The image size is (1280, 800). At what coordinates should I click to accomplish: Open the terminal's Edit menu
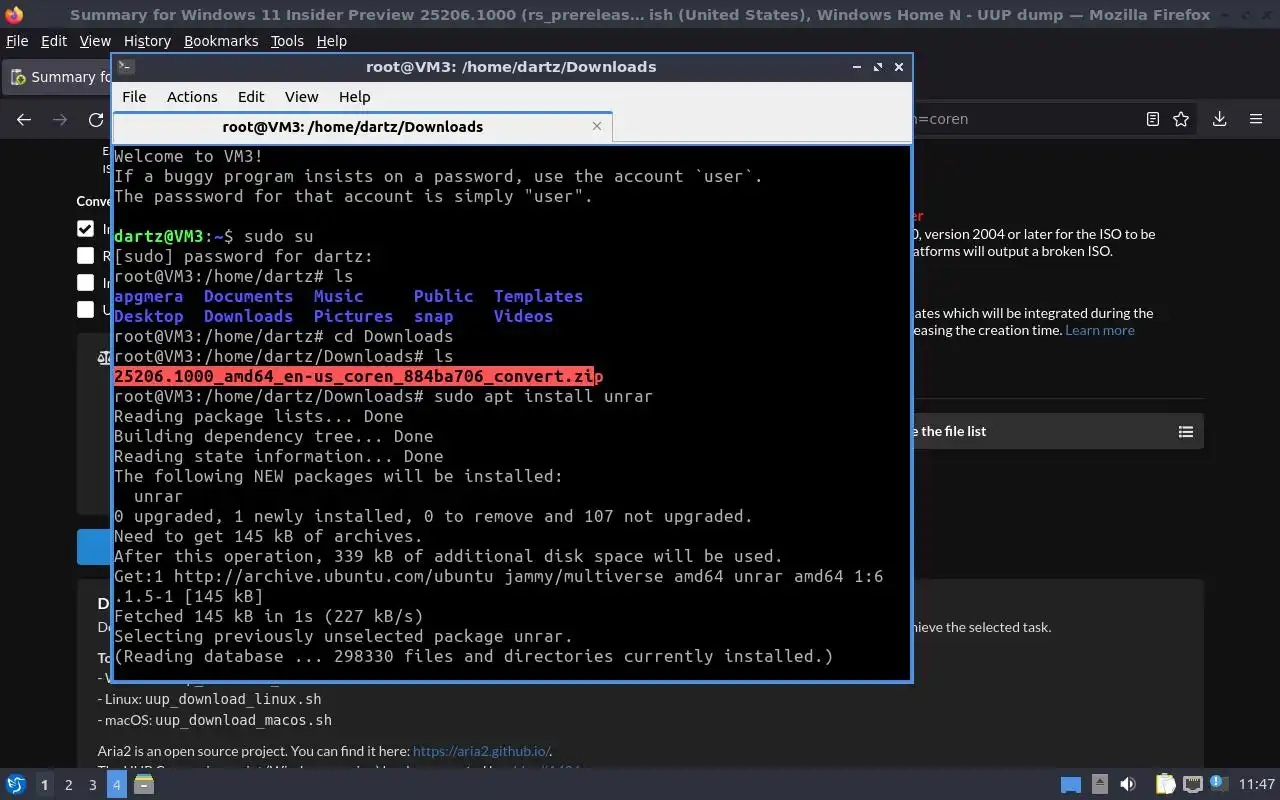click(251, 97)
